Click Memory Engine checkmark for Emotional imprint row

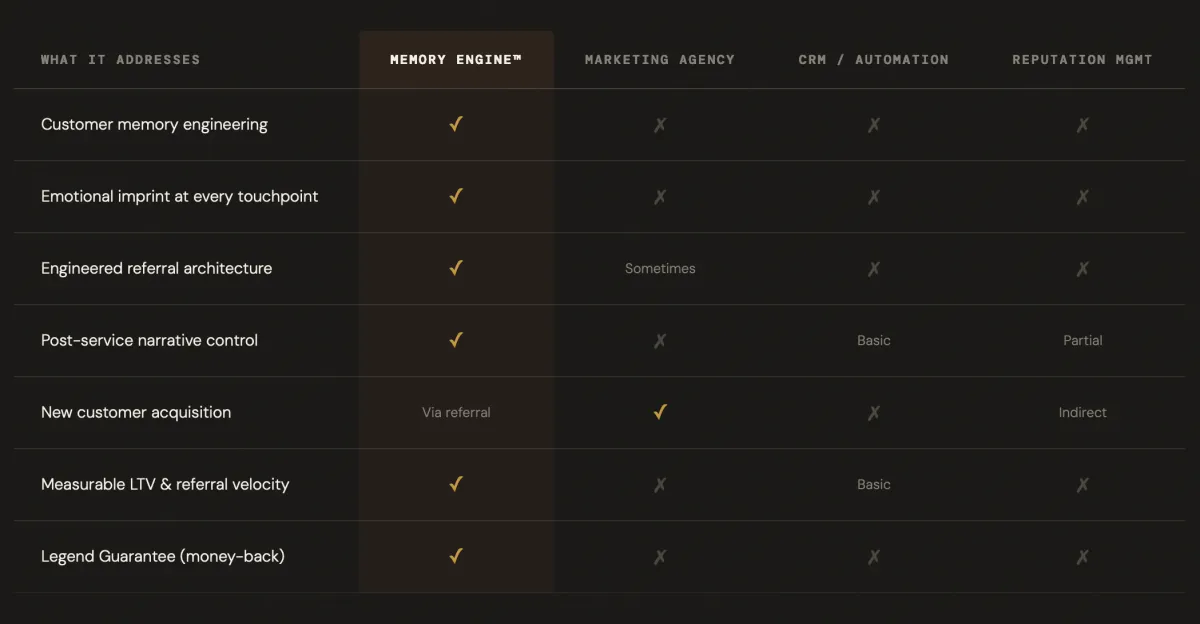point(456,197)
